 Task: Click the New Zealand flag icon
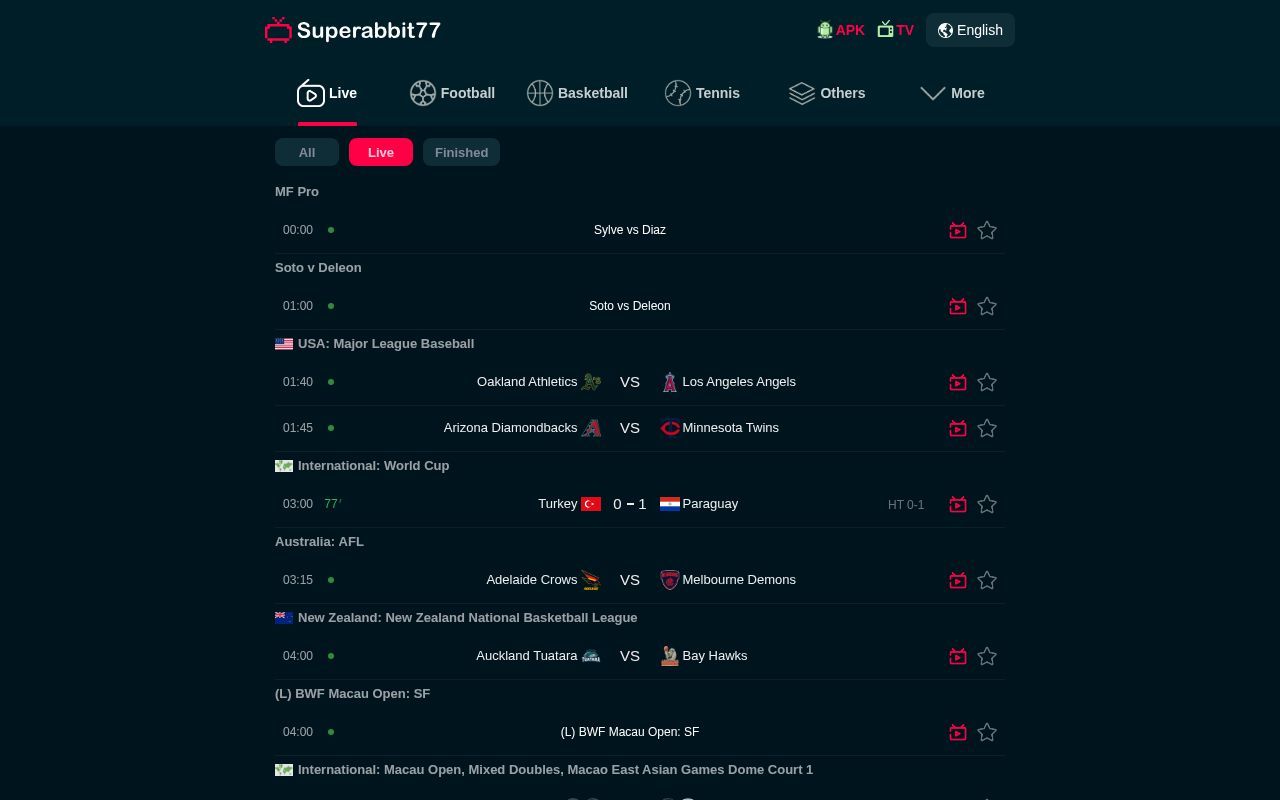tap(284, 618)
